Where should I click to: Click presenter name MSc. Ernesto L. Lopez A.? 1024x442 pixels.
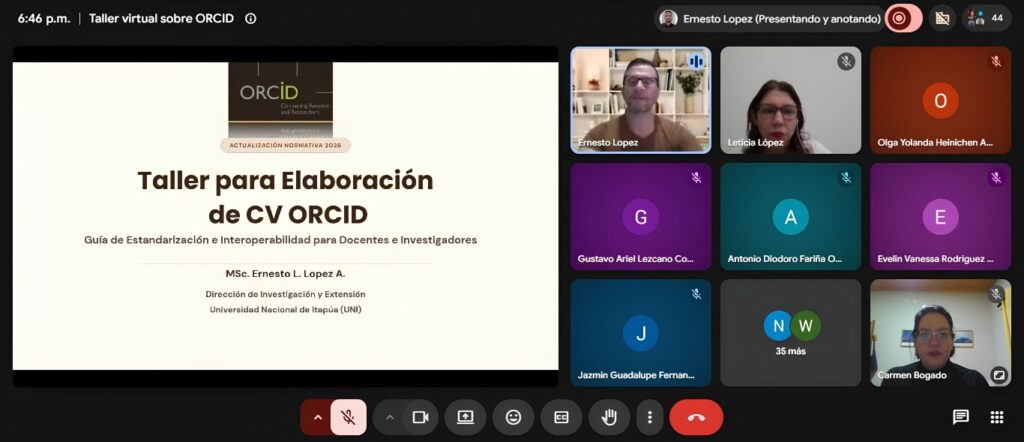pyautogui.click(x=285, y=274)
